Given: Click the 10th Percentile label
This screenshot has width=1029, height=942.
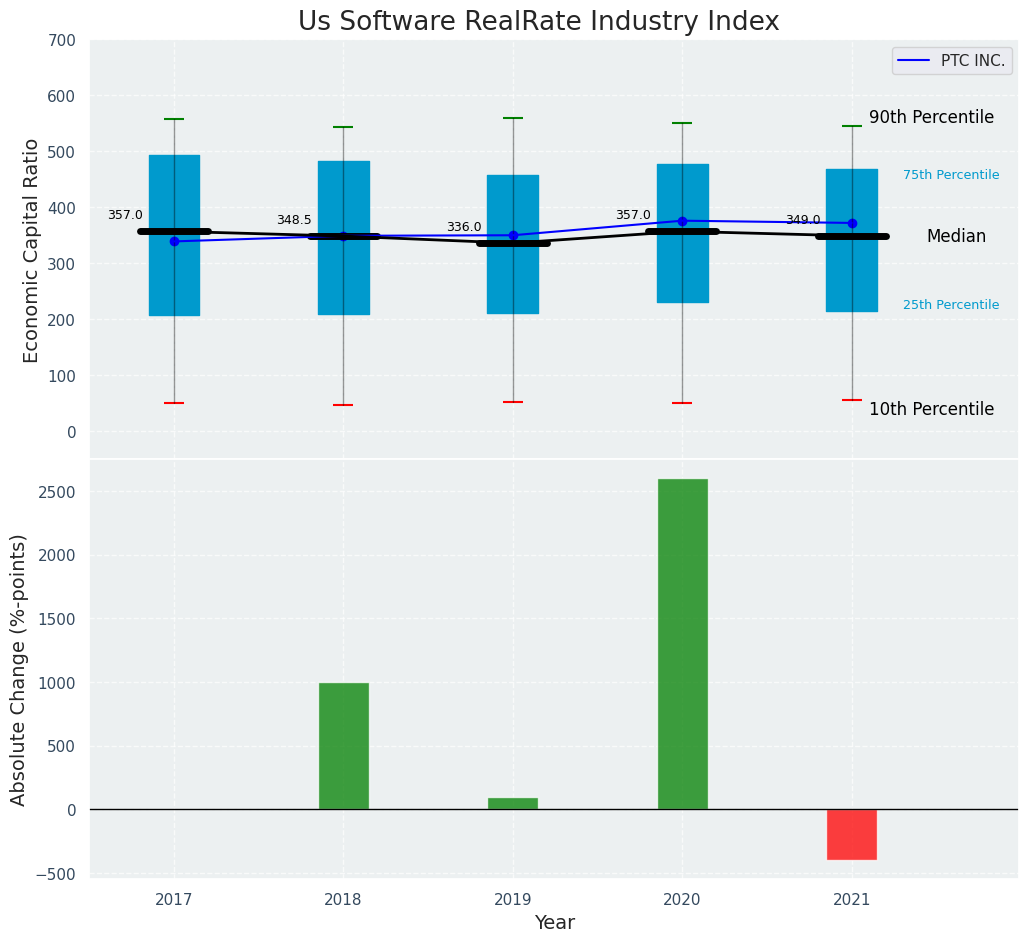Looking at the screenshot, I should [x=931, y=408].
